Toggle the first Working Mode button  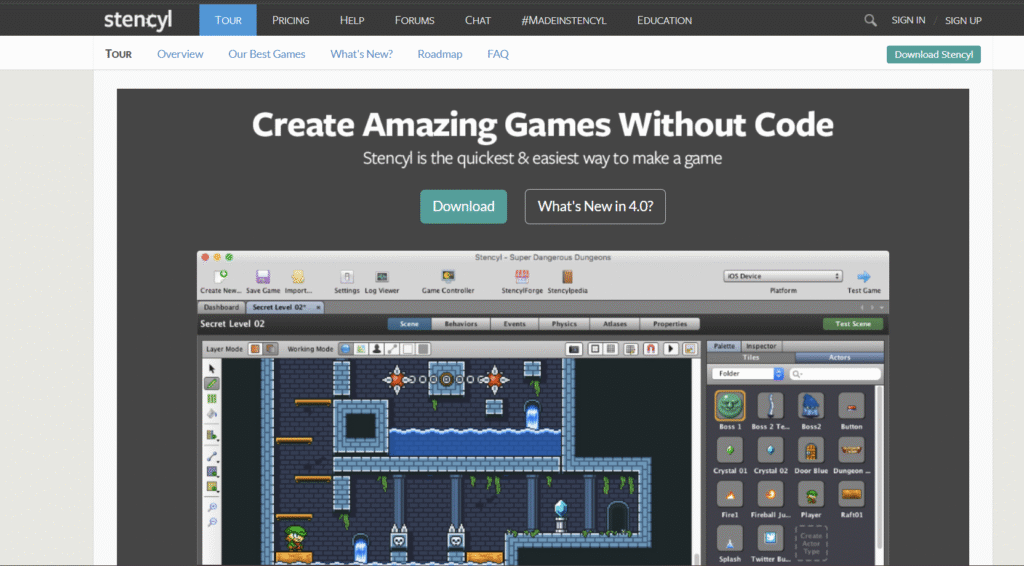point(345,349)
